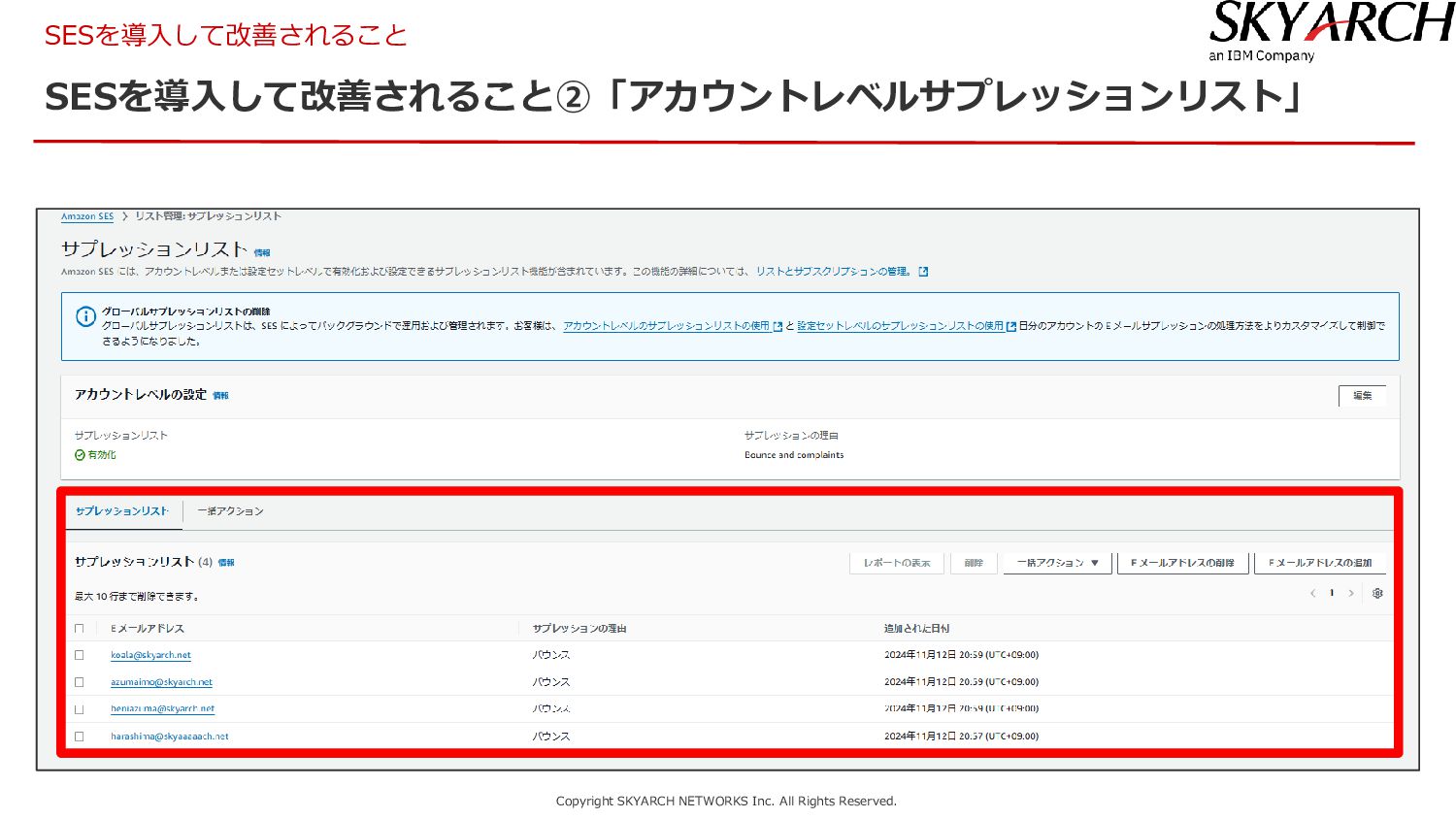Go to the next page with the right arrow
This screenshot has height=819, width=1456.
click(1350, 593)
